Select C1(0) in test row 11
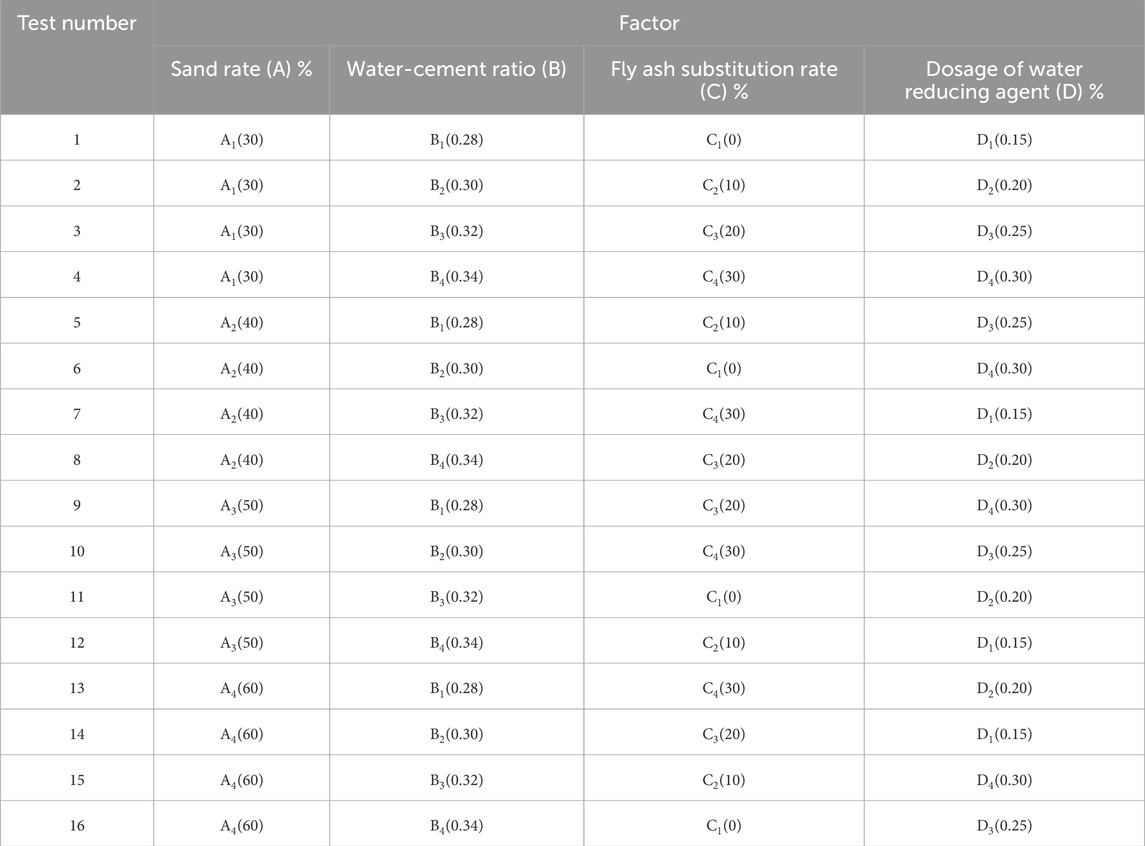1145x846 pixels. [x=724, y=597]
